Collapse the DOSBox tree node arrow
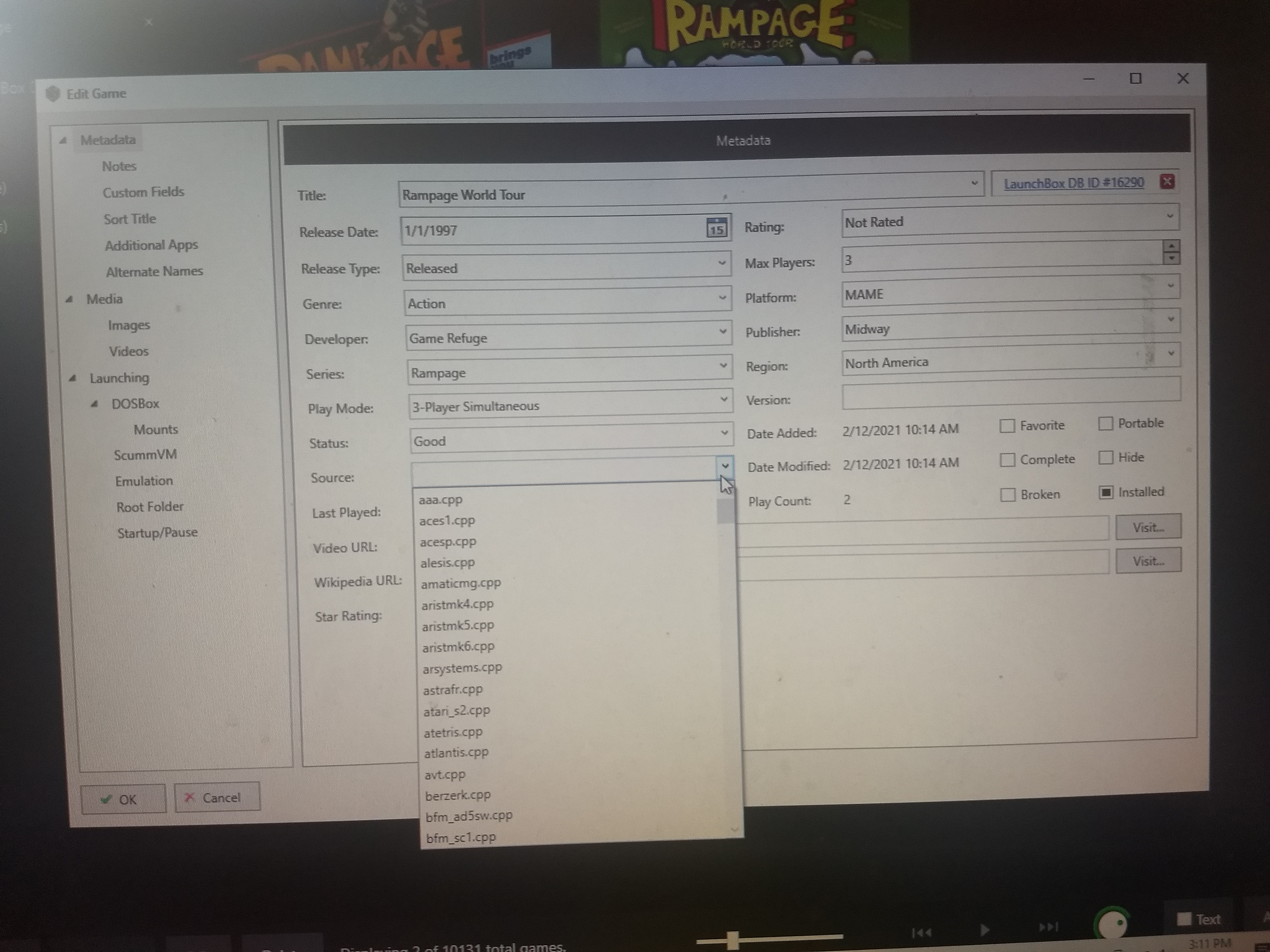The image size is (1270, 952). pos(95,404)
